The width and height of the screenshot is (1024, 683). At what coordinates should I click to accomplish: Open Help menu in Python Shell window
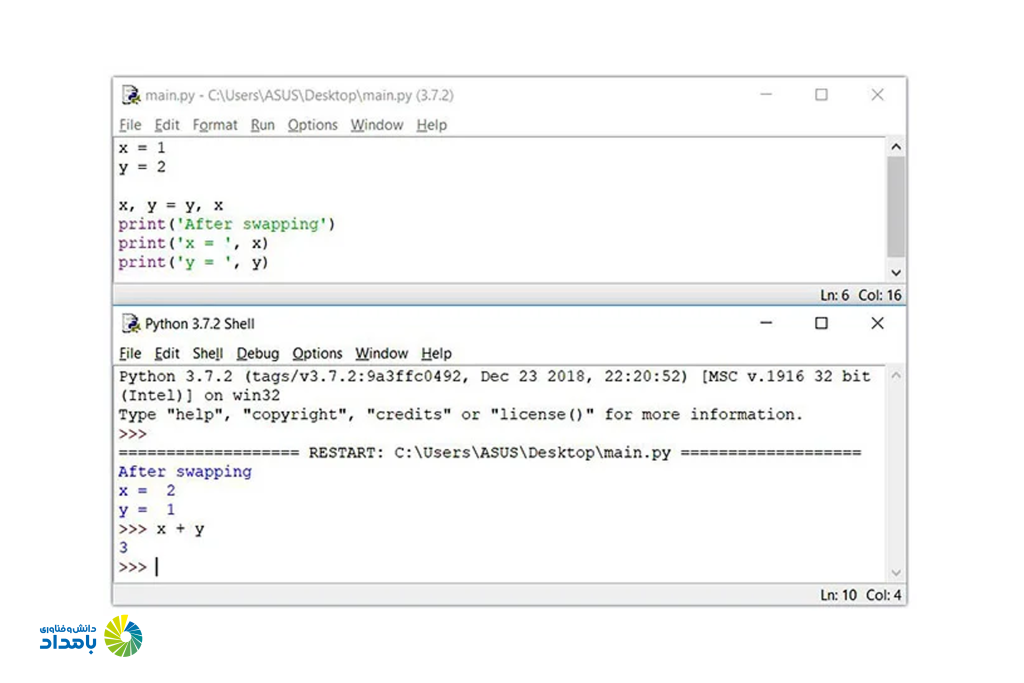point(436,353)
